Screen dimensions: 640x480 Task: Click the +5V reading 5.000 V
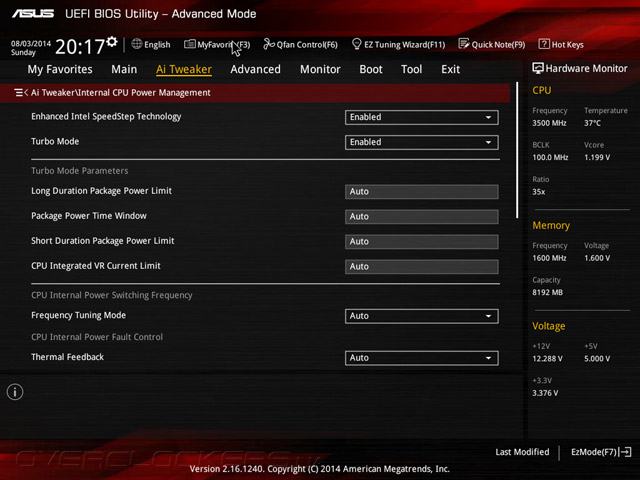coord(597,358)
